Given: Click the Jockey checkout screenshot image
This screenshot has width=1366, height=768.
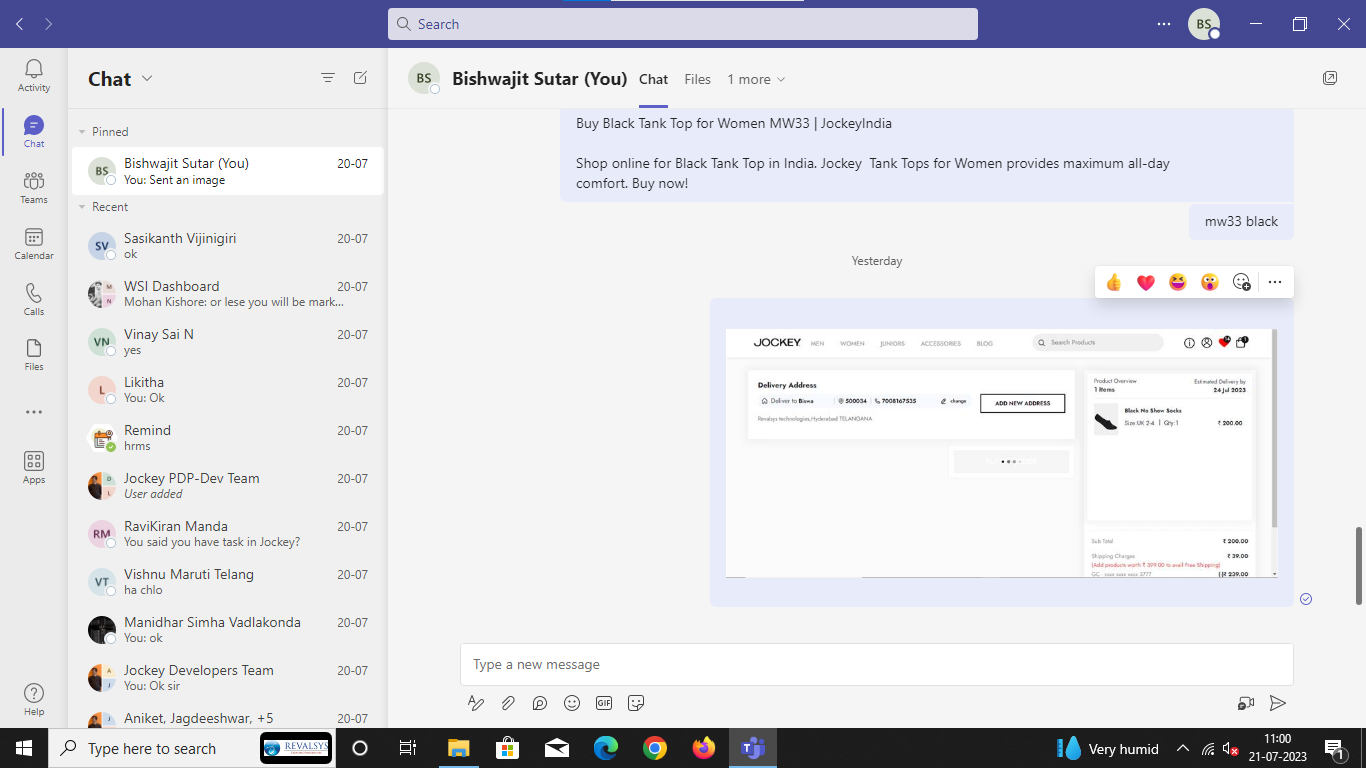Looking at the screenshot, I should [x=1000, y=452].
